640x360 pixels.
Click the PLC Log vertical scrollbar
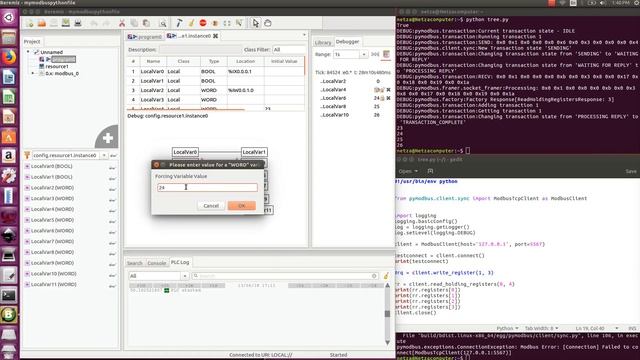(x=387, y=313)
